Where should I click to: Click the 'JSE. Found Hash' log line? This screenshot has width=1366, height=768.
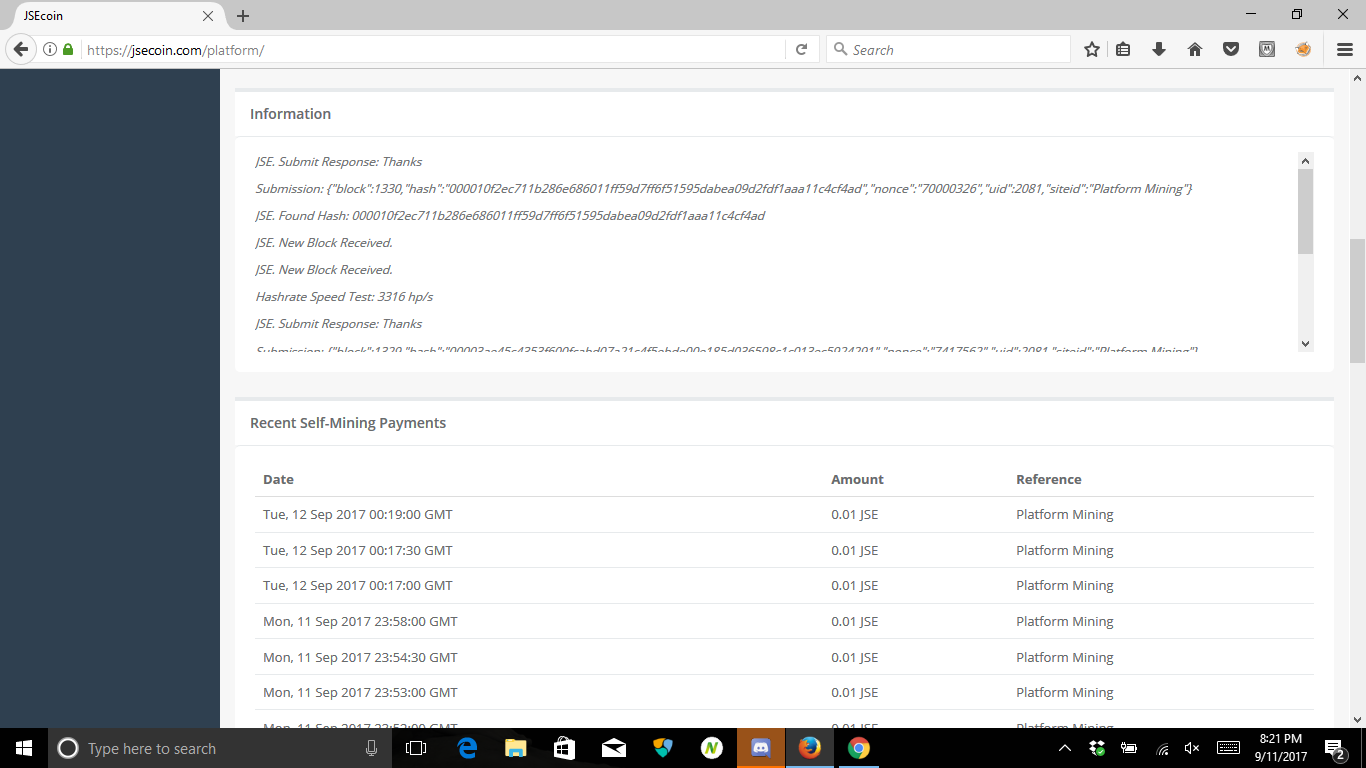(510, 216)
